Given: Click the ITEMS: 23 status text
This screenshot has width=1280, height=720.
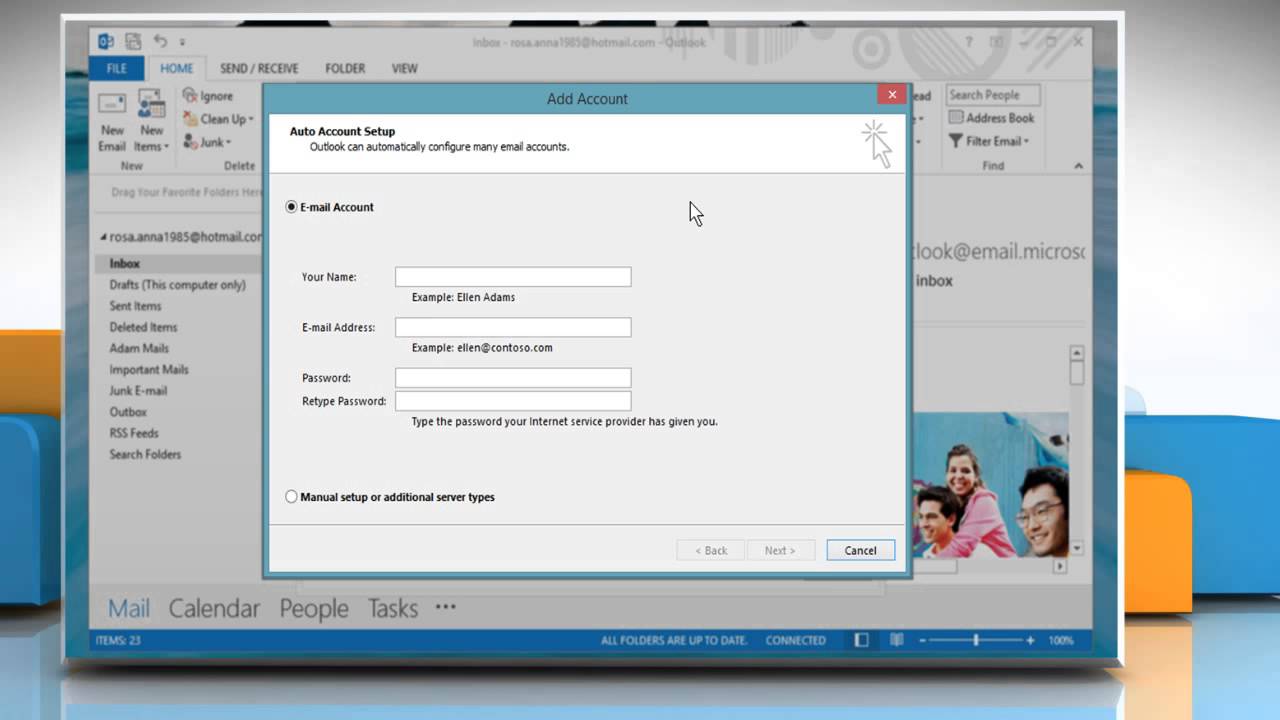Looking at the screenshot, I should 118,640.
